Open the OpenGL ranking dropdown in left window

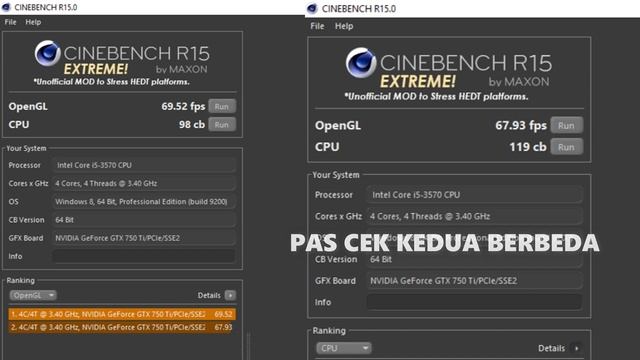pos(33,295)
